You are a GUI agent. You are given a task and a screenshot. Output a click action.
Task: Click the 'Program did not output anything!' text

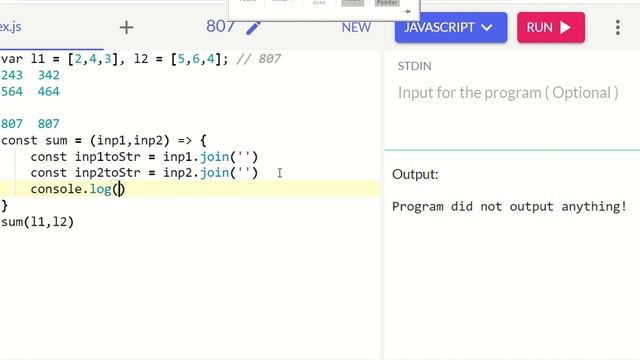(509, 207)
